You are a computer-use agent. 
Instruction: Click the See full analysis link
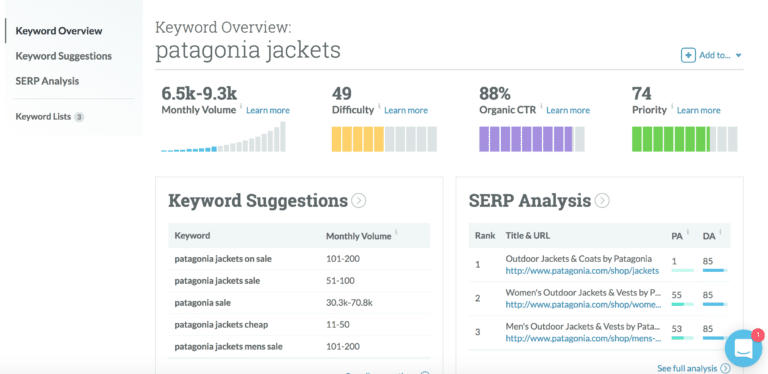point(687,368)
